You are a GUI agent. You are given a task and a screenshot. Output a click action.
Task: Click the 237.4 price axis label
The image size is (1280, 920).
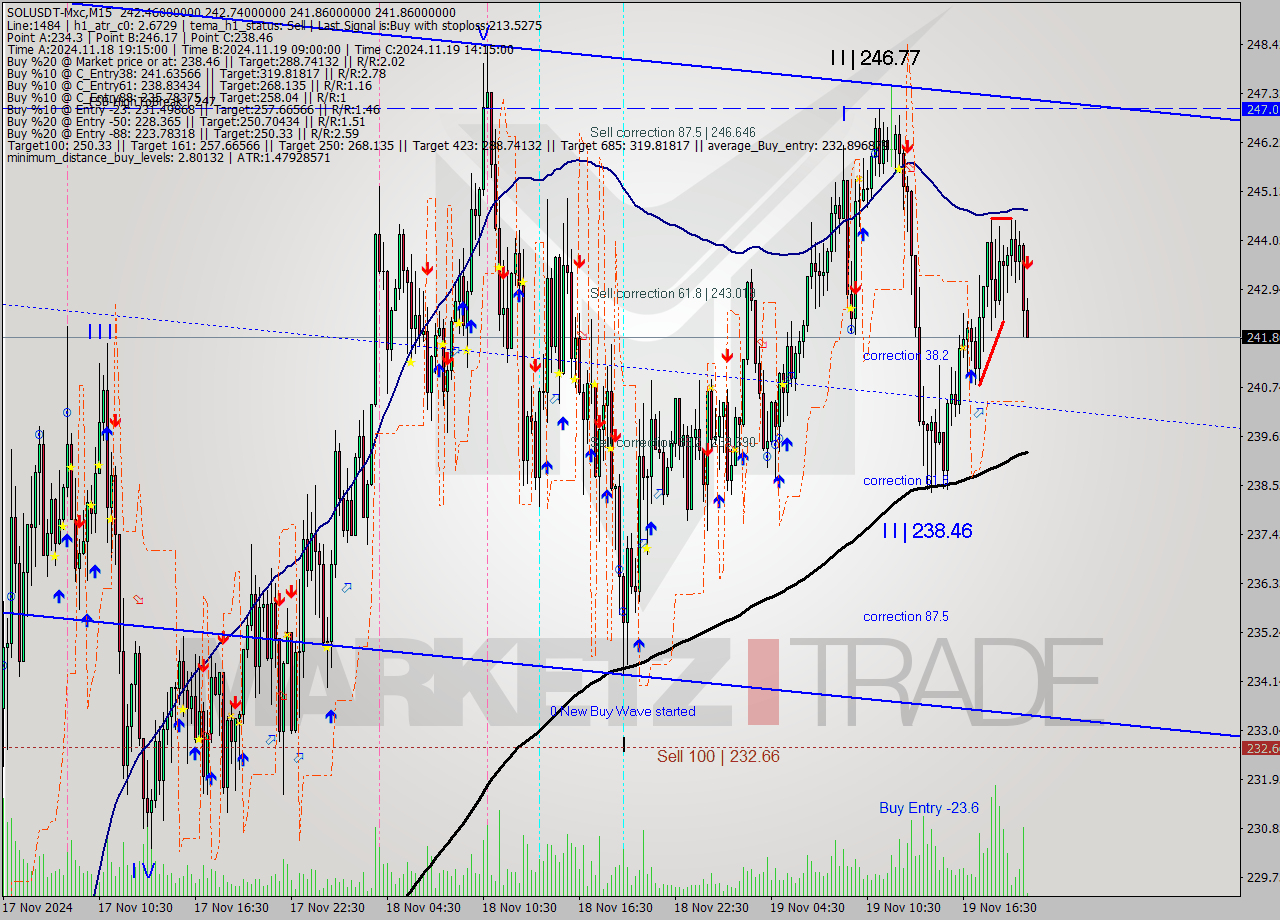pos(1262,534)
